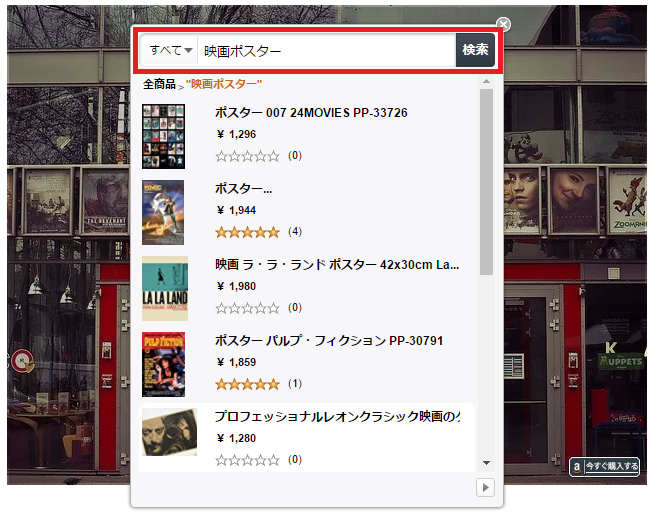
Task: Go to next results page arrow
Action: coord(485,488)
